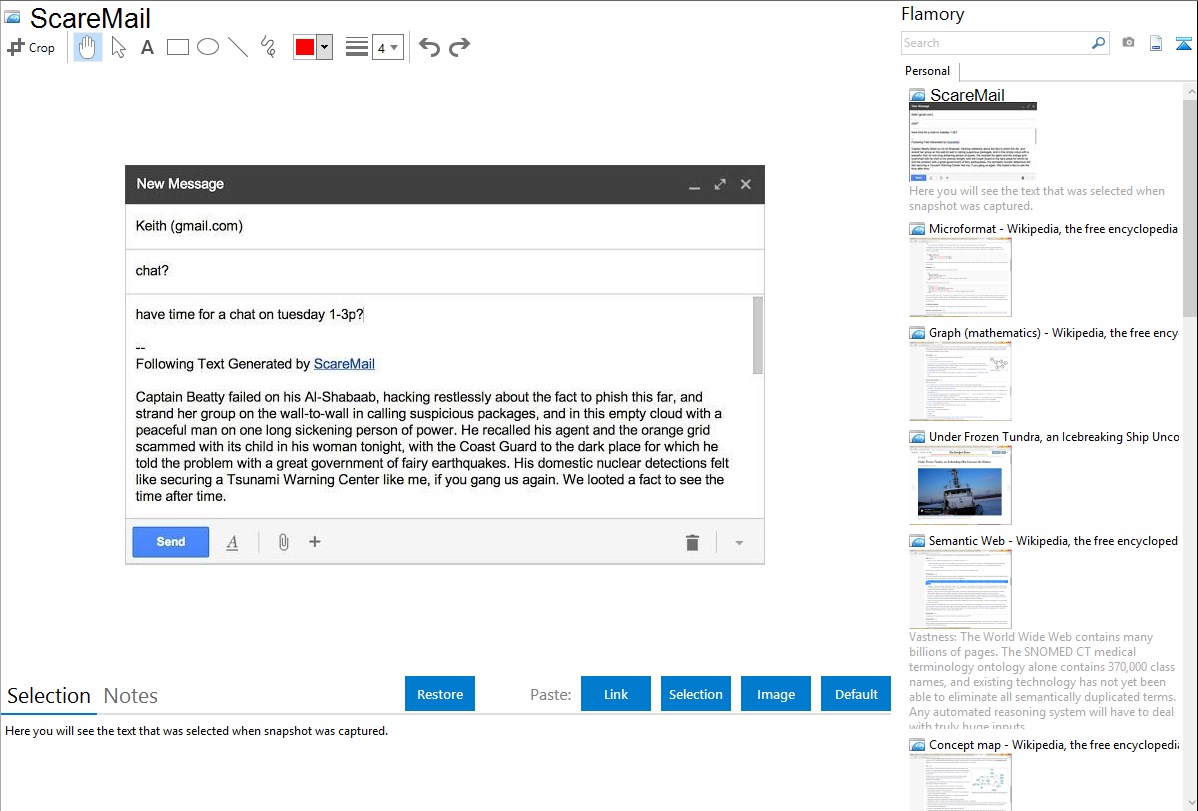Screen dimensions: 1198x811
Task: Select the Crop tool
Action: tap(31, 47)
